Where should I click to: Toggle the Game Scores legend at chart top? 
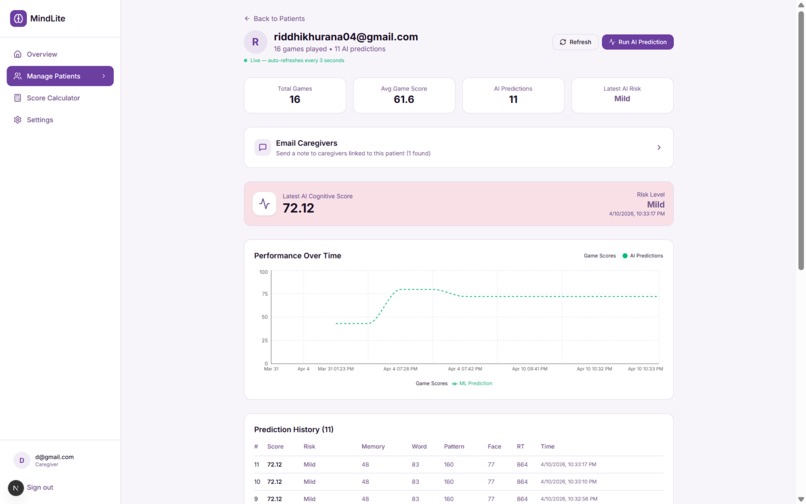click(599, 256)
